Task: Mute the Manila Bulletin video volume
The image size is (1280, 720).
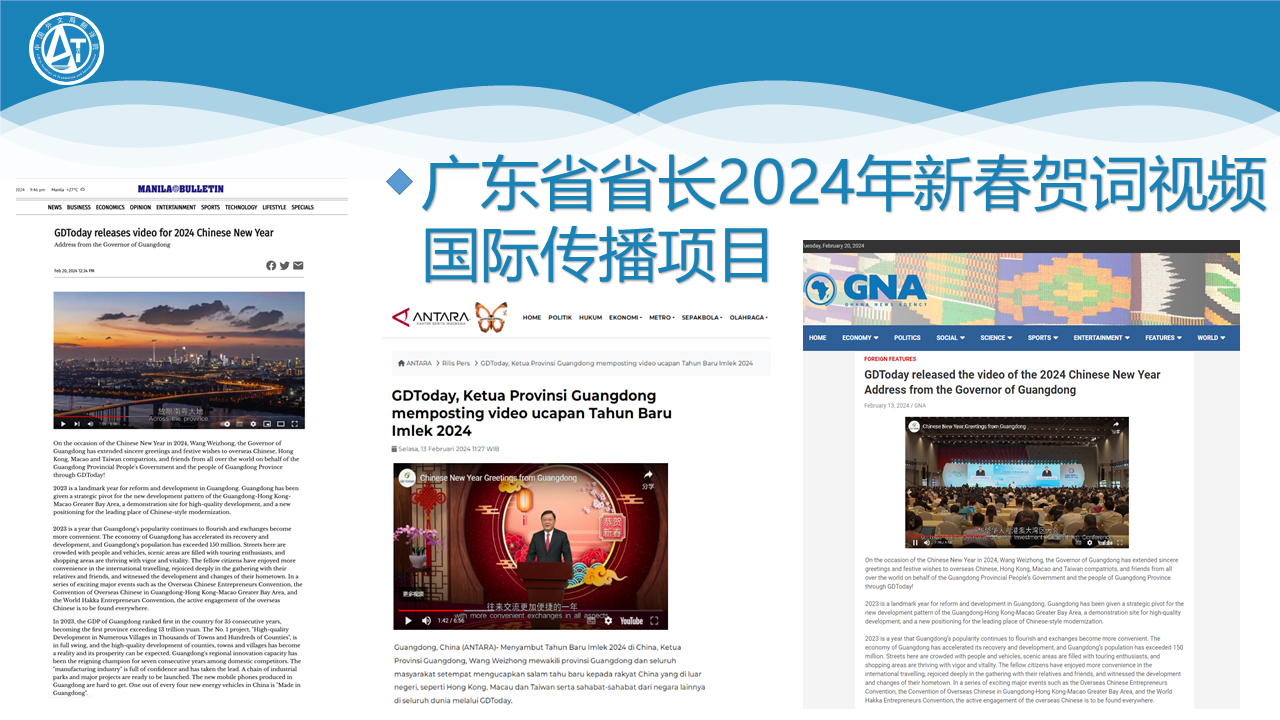Action: tap(90, 424)
